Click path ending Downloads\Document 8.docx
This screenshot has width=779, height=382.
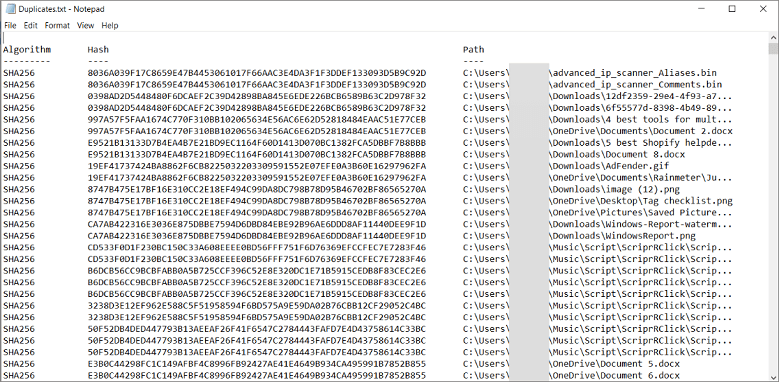574,154
